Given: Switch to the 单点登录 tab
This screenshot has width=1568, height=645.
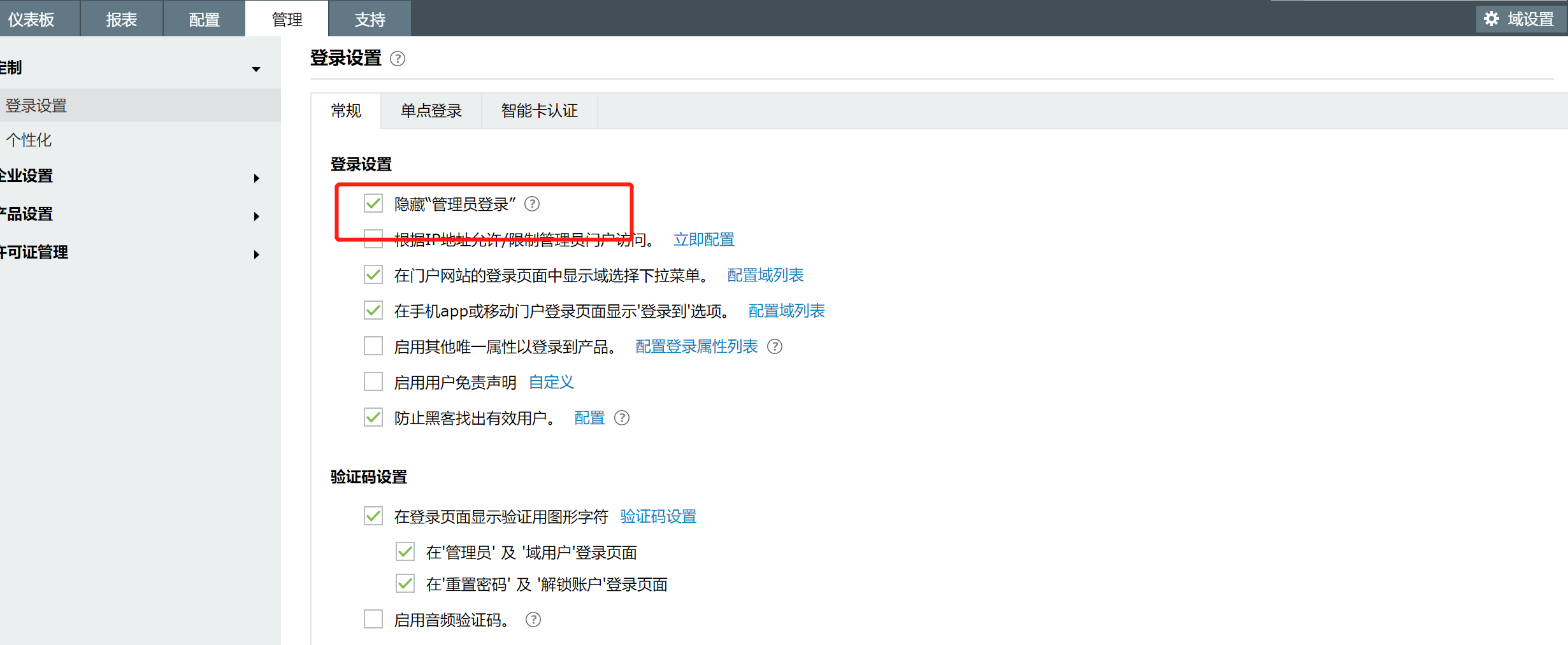Looking at the screenshot, I should pyautogui.click(x=431, y=111).
